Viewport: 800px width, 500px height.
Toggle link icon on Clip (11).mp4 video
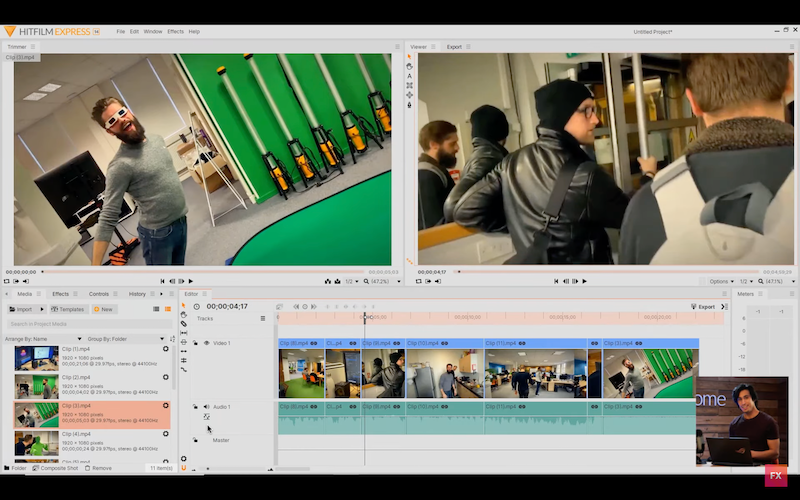pyautogui.click(x=522, y=343)
